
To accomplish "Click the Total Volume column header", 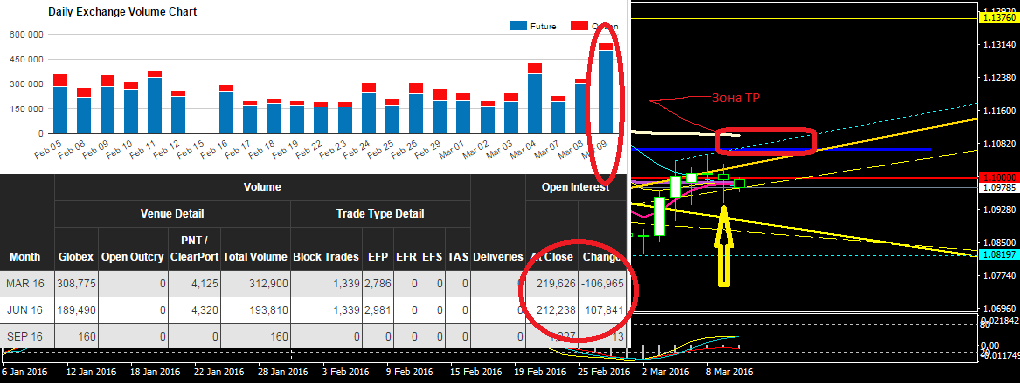I will 255,257.
